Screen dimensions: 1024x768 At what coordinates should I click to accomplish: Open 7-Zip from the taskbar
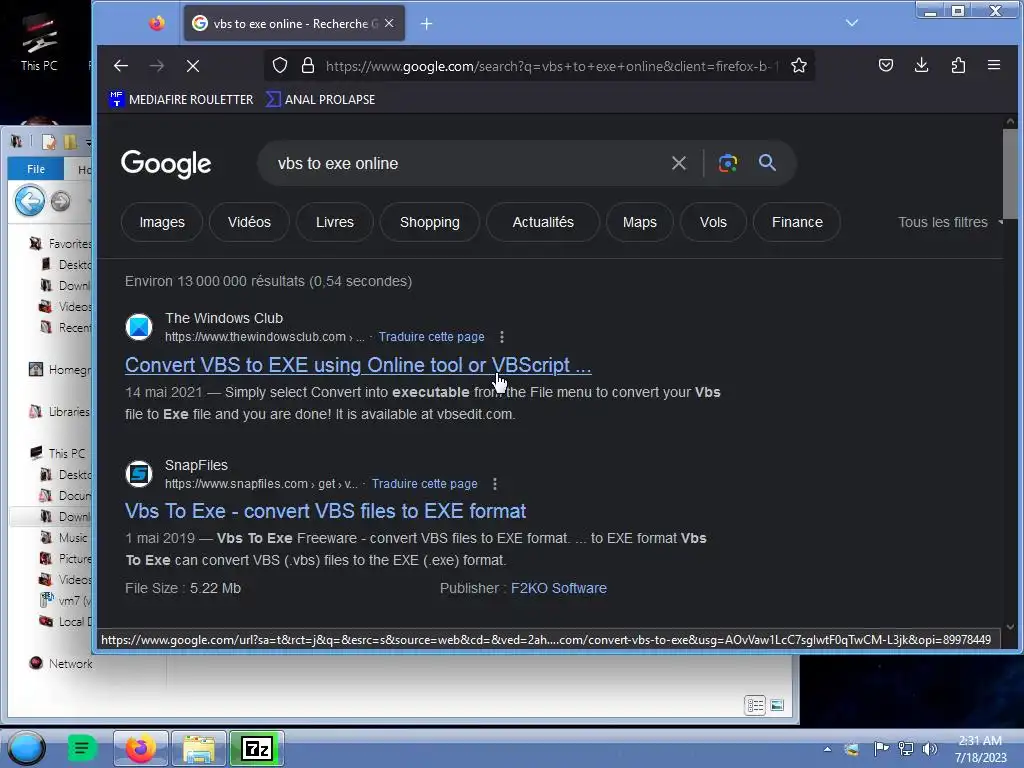click(x=257, y=748)
